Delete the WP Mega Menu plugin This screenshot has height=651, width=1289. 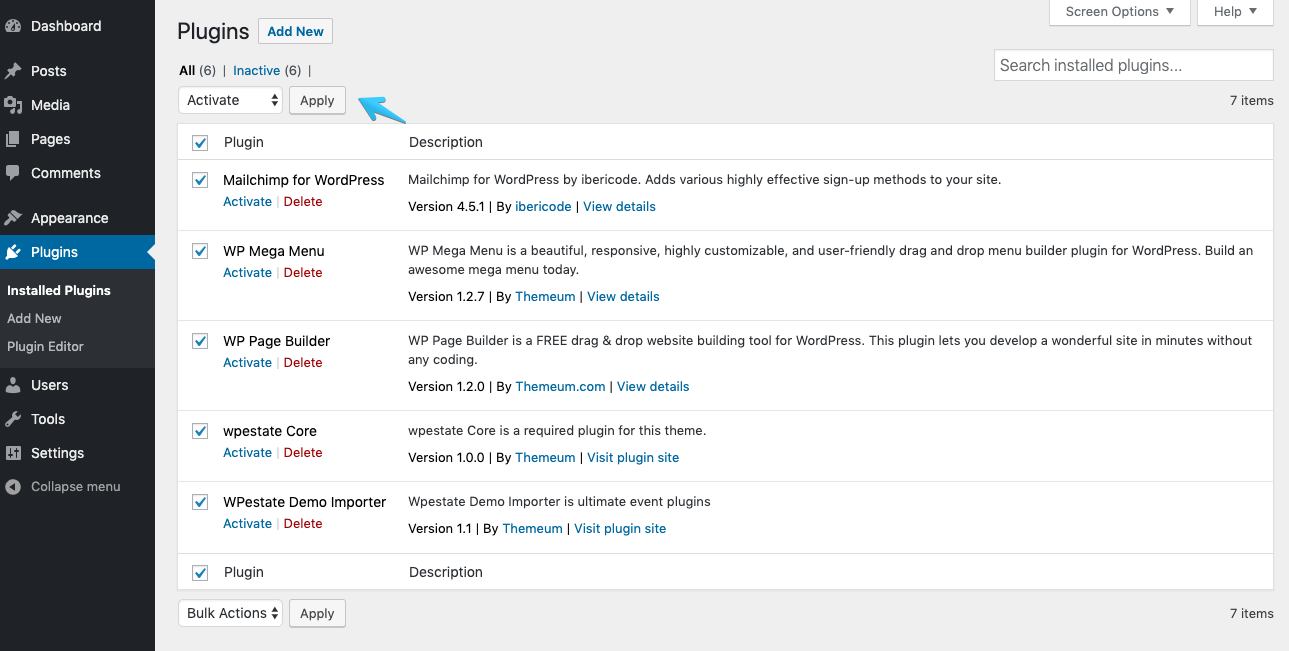[303, 273]
